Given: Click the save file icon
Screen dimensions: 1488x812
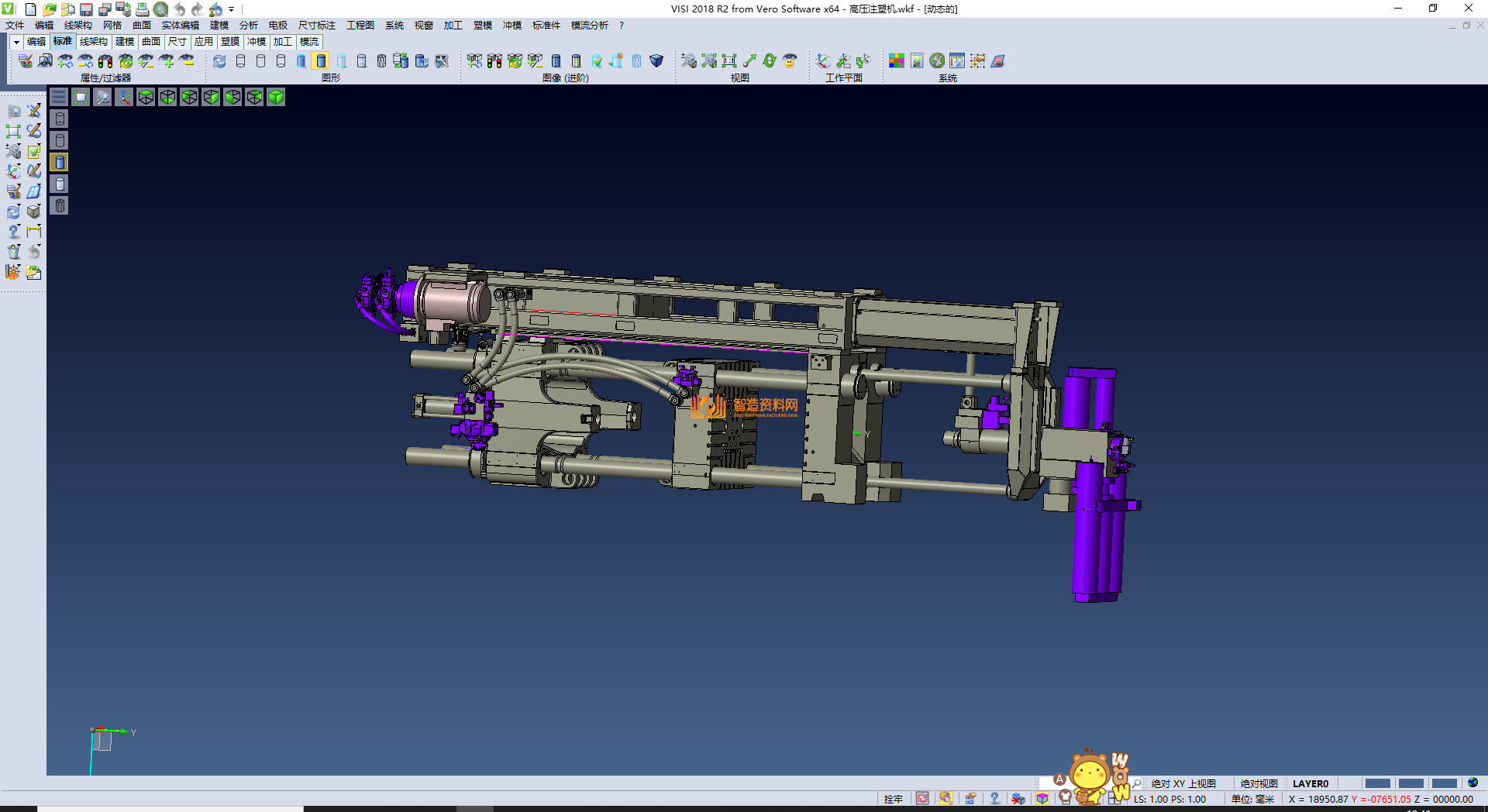Looking at the screenshot, I should [86, 9].
